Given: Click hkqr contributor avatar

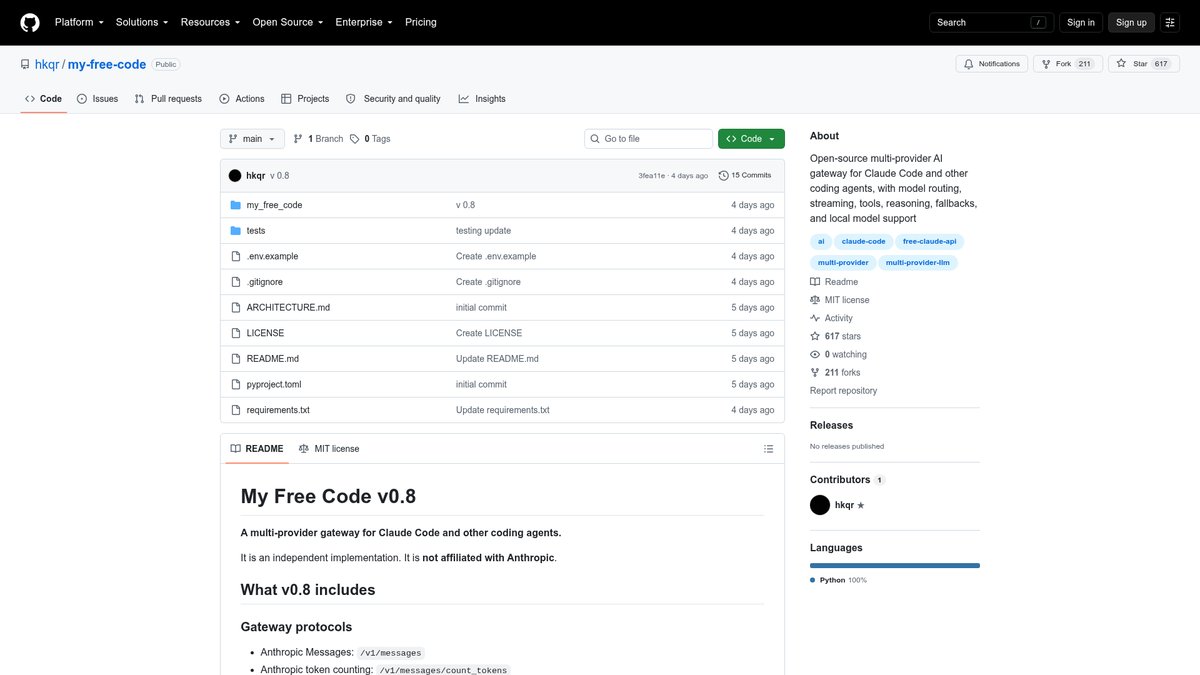Looking at the screenshot, I should point(820,505).
